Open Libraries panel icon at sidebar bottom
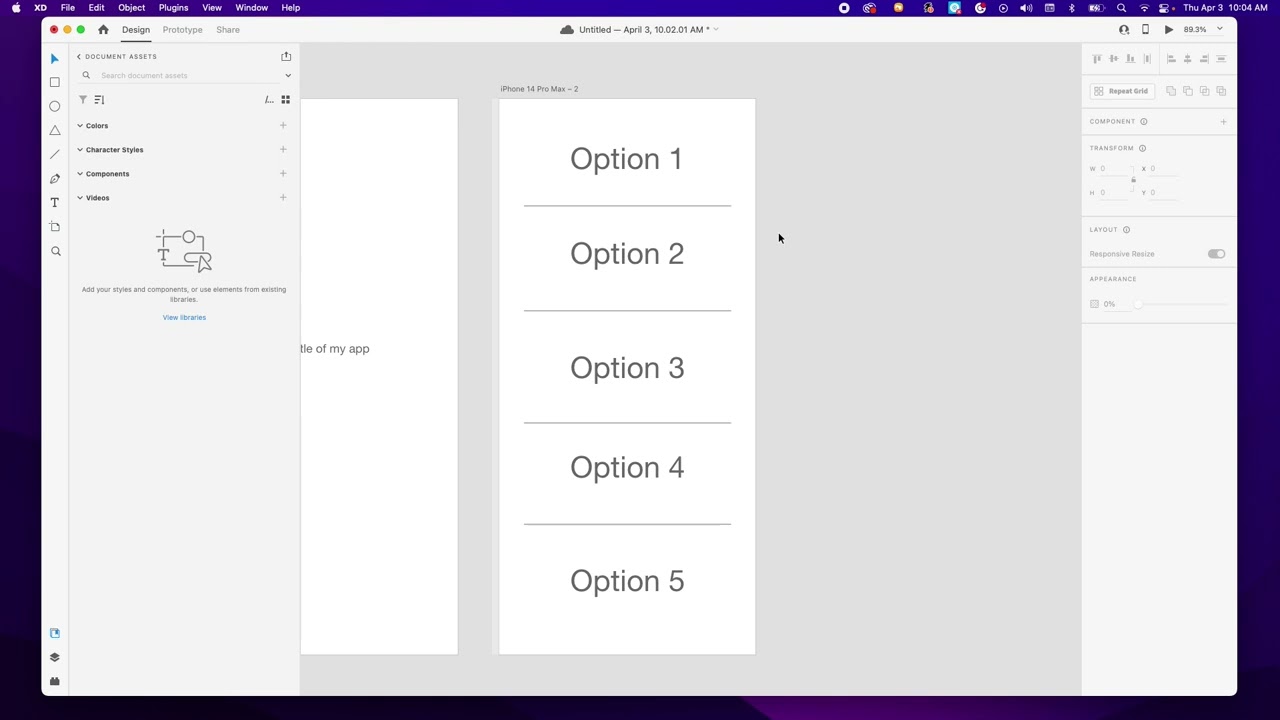This screenshot has width=1280, height=720. [x=55, y=633]
